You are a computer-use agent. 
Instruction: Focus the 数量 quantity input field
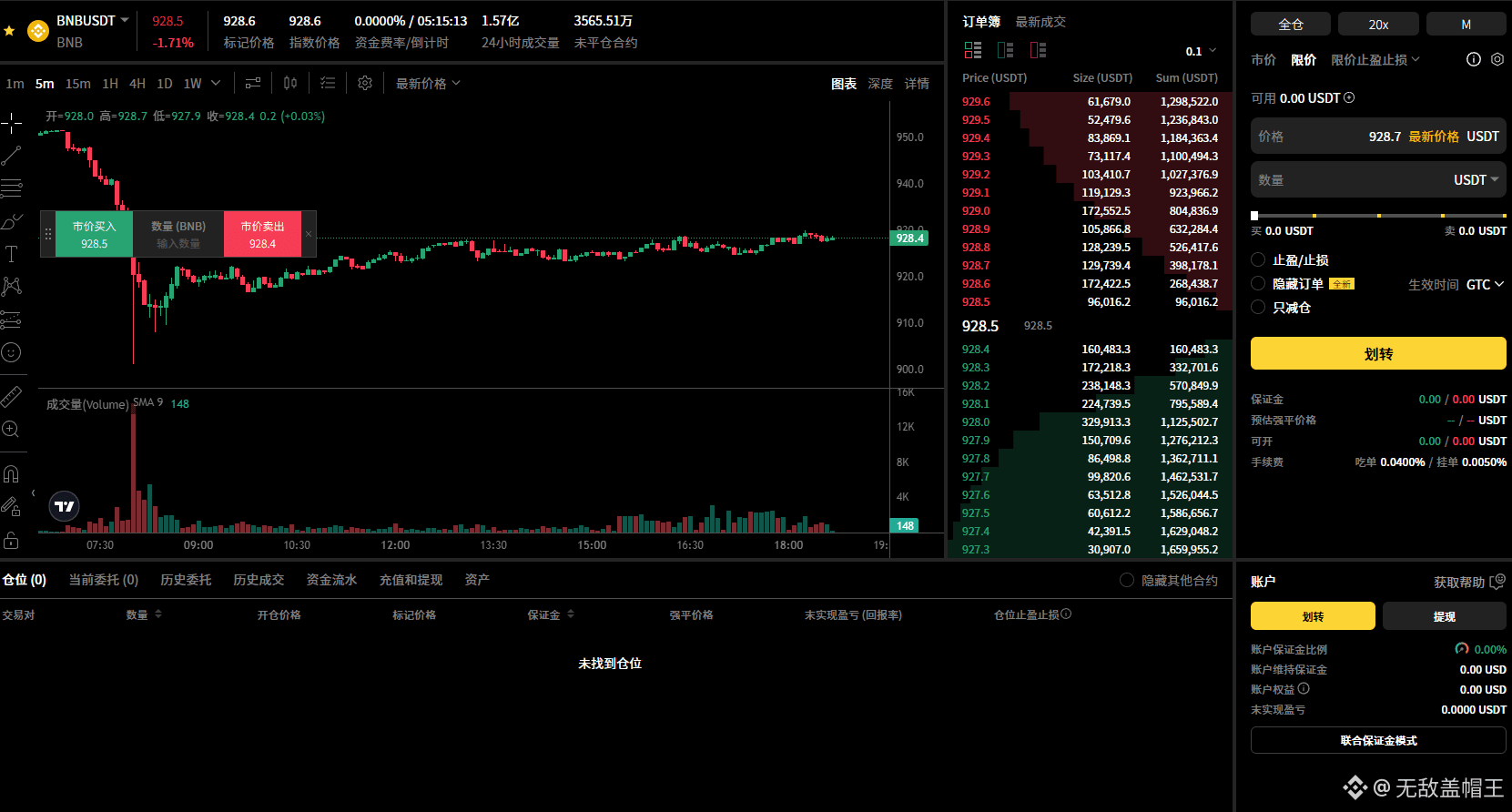(1378, 180)
